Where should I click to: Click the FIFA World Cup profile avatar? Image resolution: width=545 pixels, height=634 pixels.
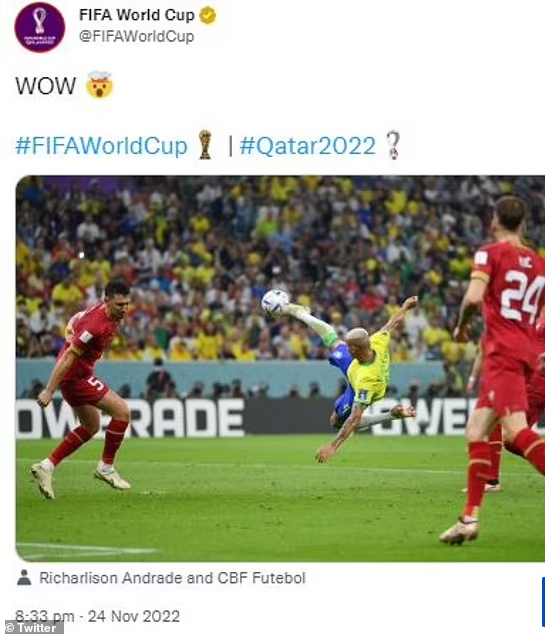[x=39, y=27]
